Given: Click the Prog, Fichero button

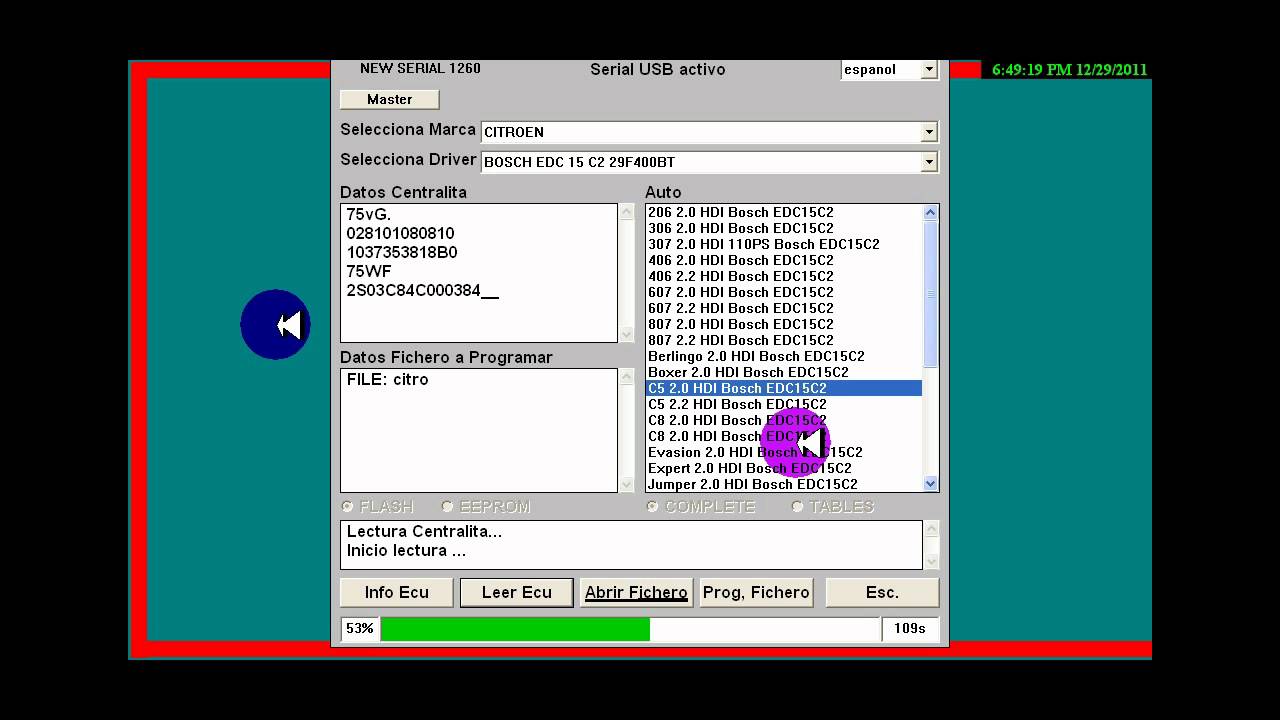Looking at the screenshot, I should (757, 593).
